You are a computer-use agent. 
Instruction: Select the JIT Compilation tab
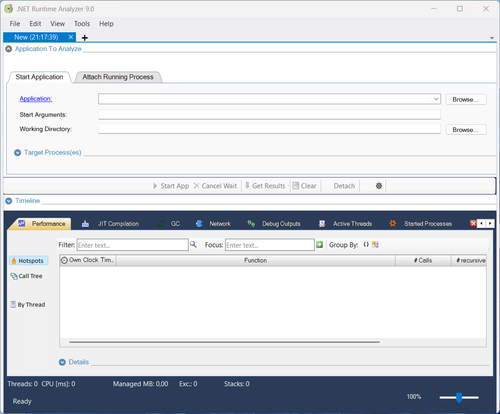(110, 224)
